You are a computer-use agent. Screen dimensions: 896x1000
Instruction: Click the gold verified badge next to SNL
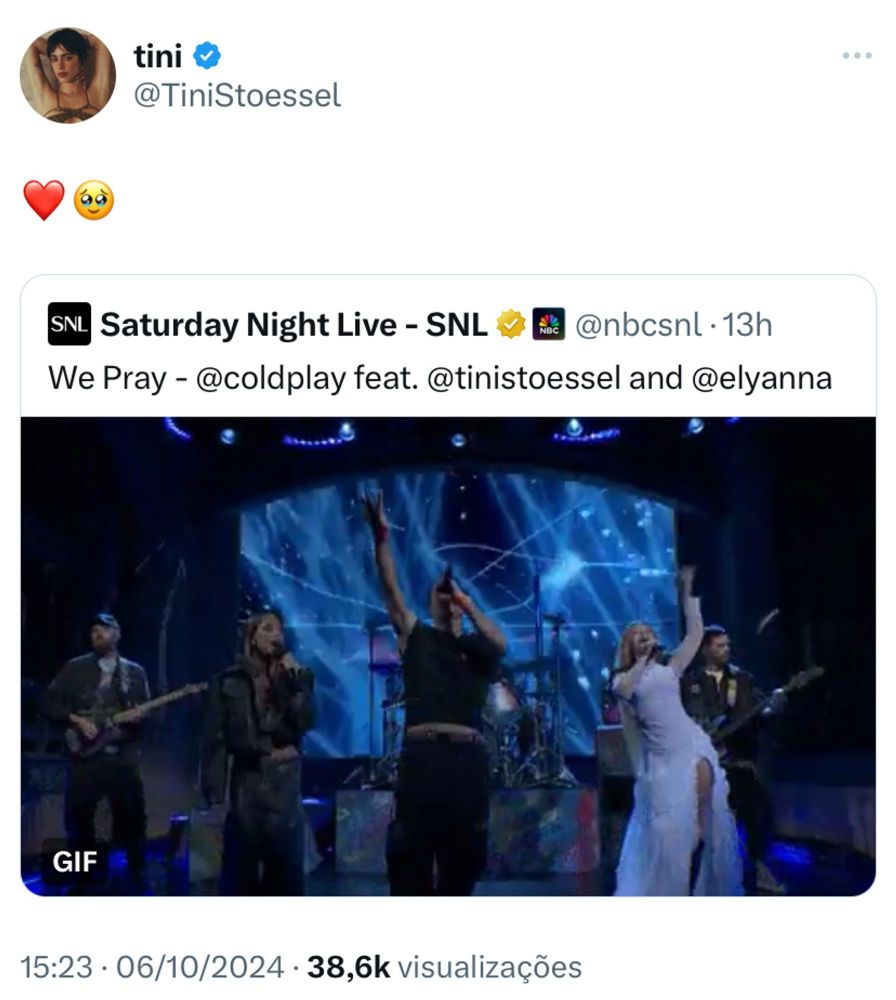coord(511,324)
